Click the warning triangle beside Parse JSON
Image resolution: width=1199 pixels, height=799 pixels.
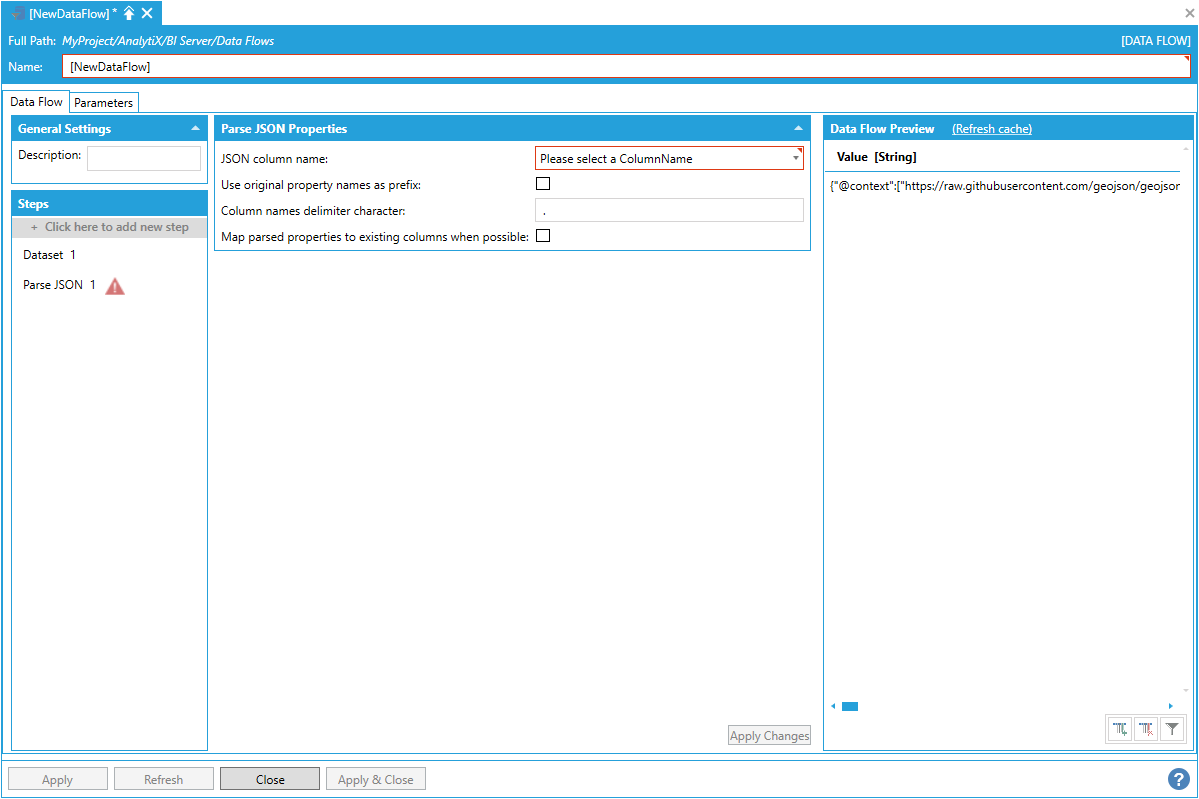pyautogui.click(x=115, y=286)
